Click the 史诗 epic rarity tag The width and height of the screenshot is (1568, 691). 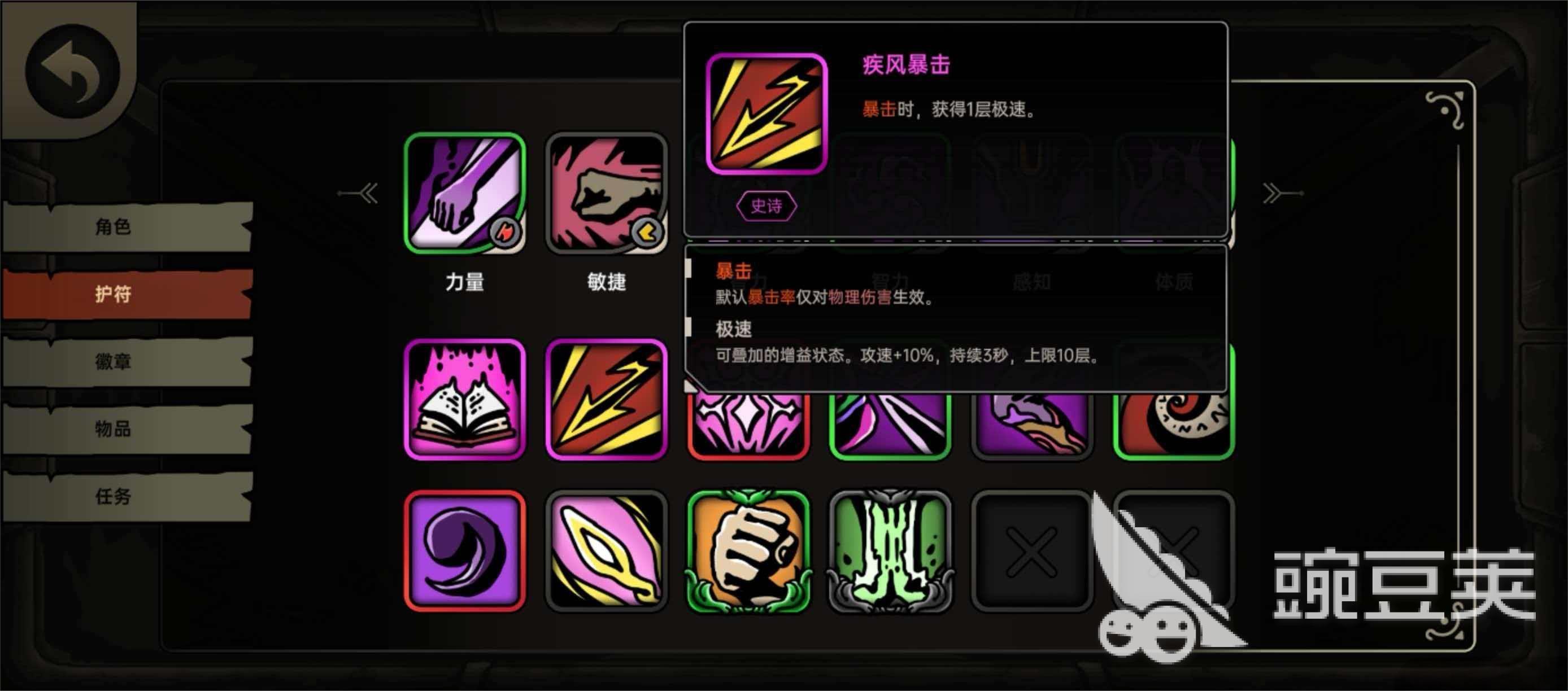[766, 206]
